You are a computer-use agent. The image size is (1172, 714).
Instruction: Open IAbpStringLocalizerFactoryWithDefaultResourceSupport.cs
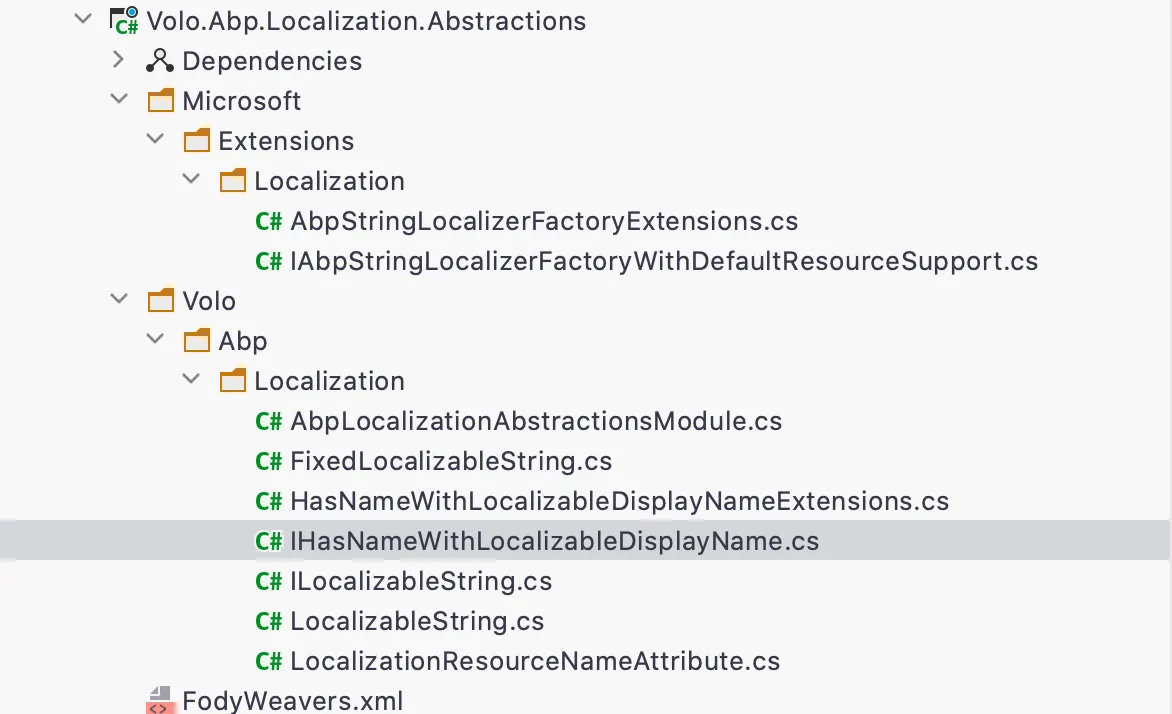664,261
